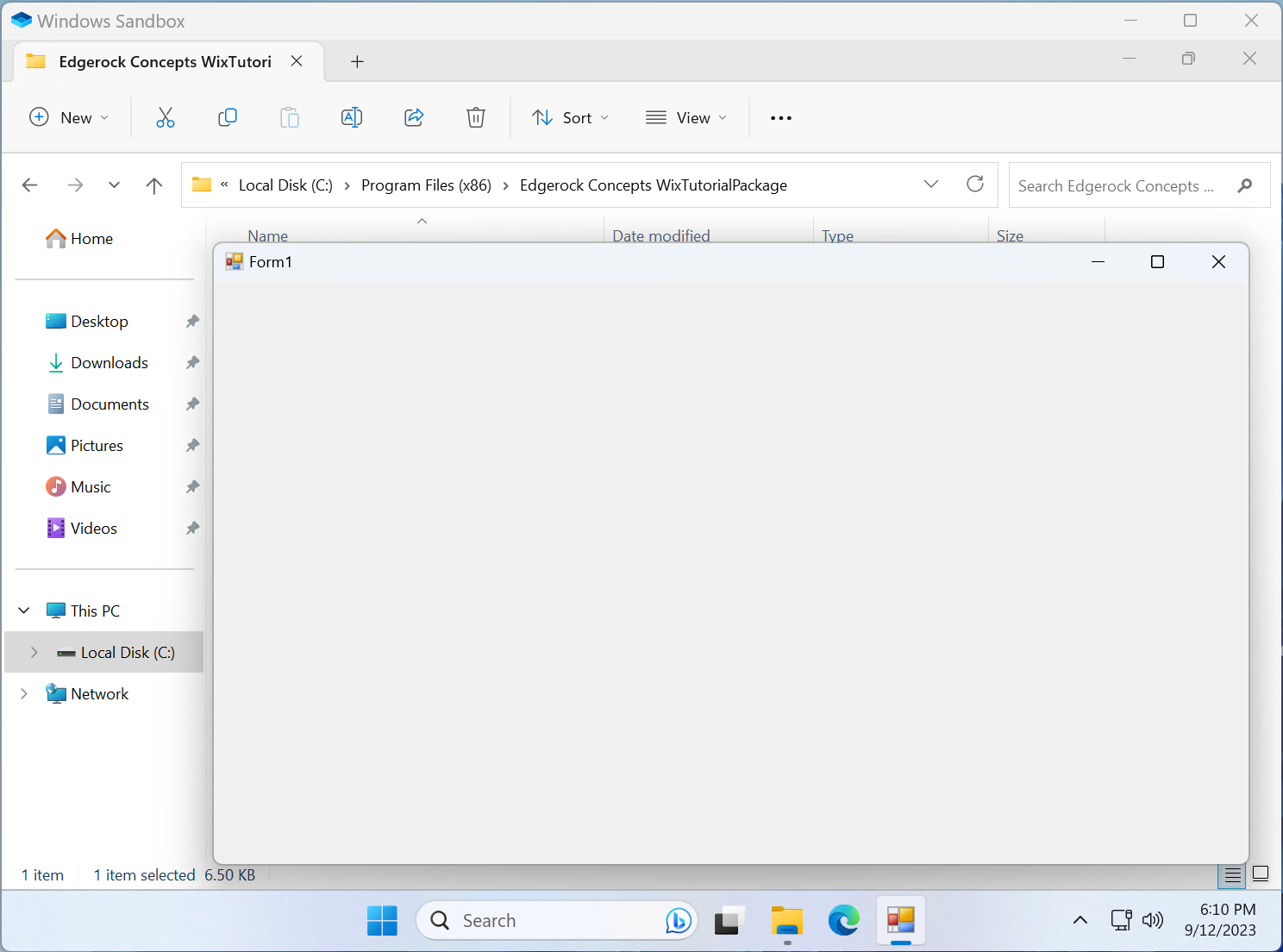
Task: Open the New dropdown menu
Action: coord(69,117)
